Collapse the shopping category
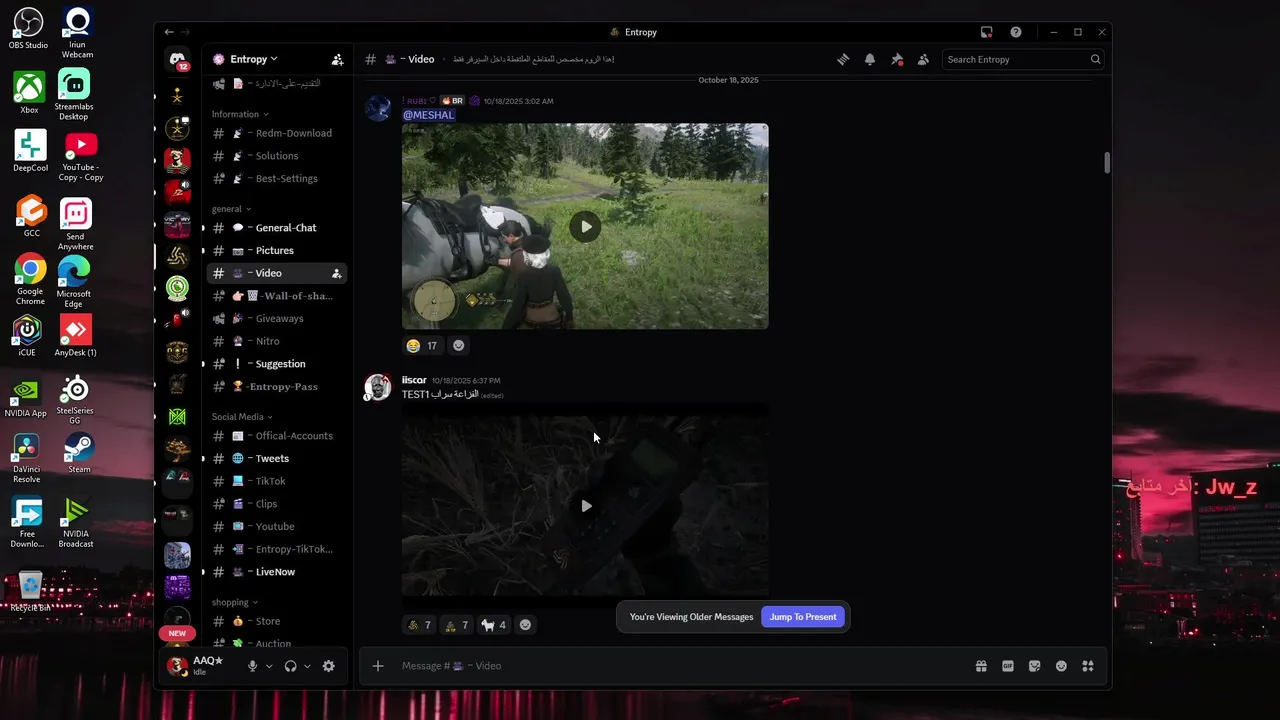The image size is (1280, 720). point(234,602)
